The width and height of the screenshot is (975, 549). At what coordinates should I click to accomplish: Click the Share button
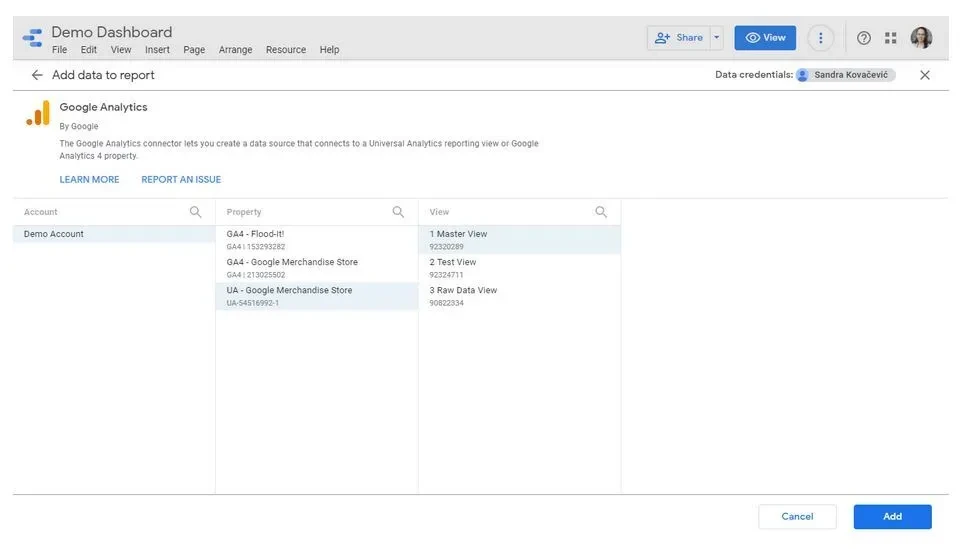678,38
